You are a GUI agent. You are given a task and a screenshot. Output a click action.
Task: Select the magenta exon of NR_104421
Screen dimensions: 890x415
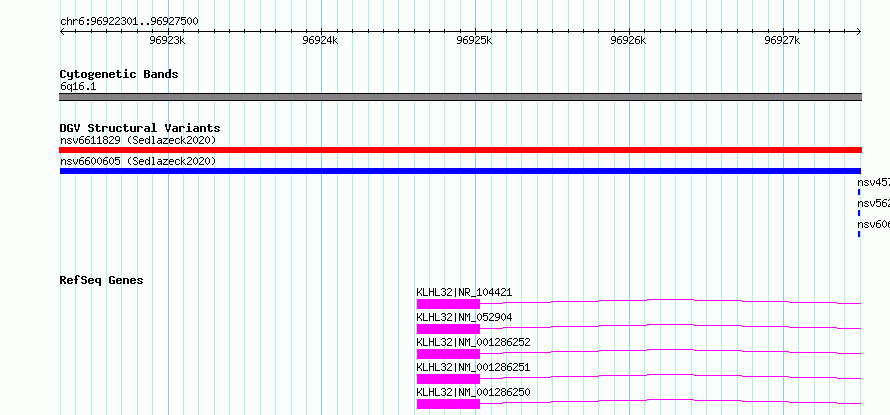tap(448, 304)
